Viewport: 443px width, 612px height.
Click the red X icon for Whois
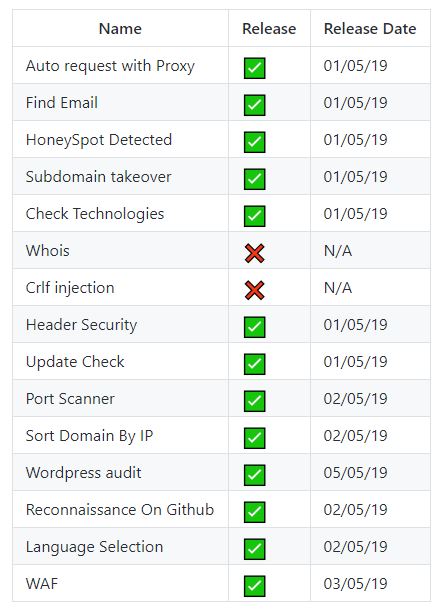pyautogui.click(x=254, y=253)
